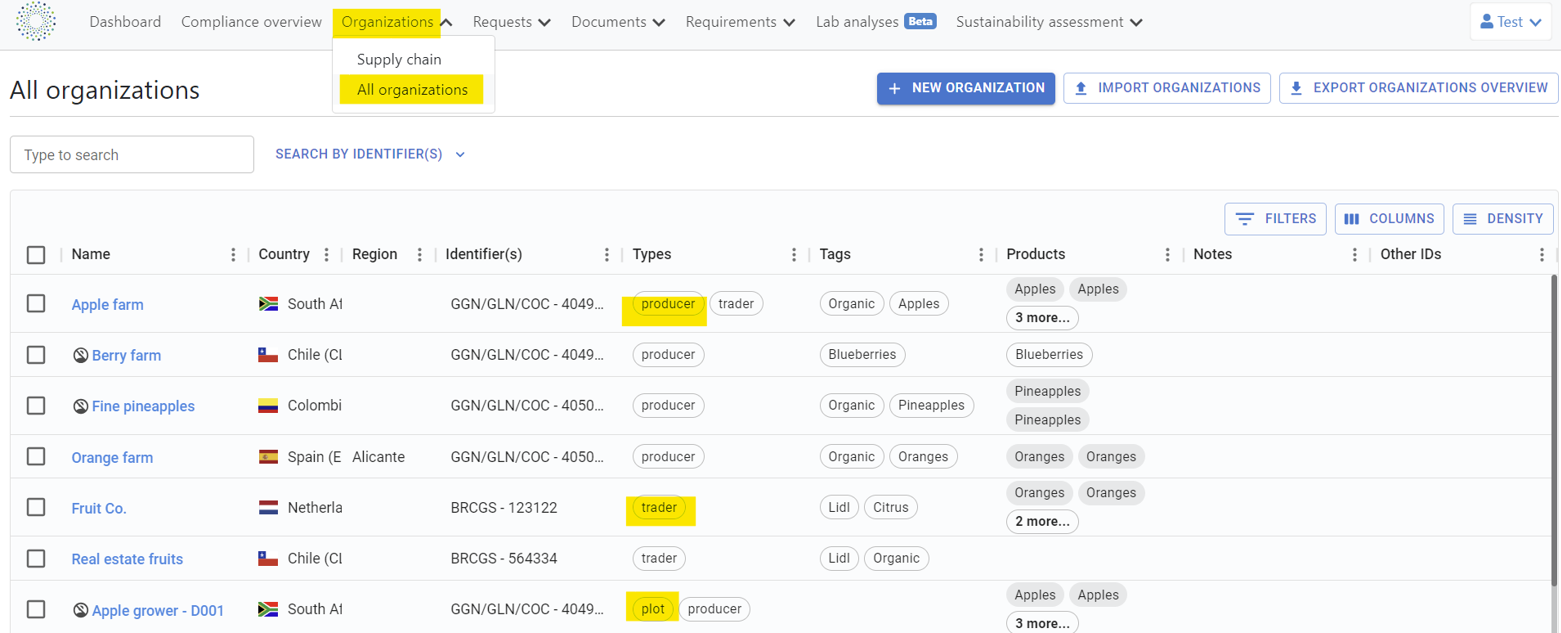Open the Berry farm organization link

pos(126,355)
